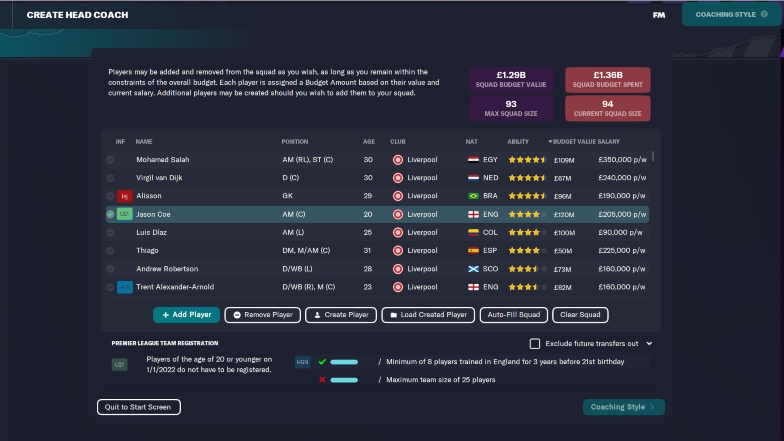Click the Squad Budget Value panel
This screenshot has width=784, height=441.
click(x=511, y=80)
